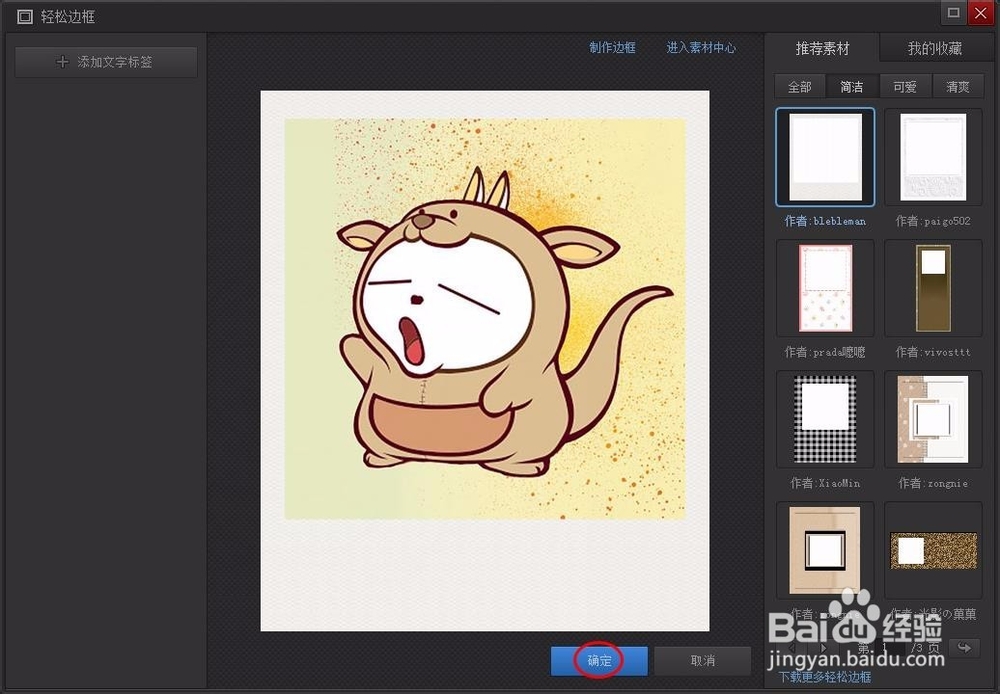
Task: Switch to the 推荐素材 tab
Action: pyautogui.click(x=822, y=48)
